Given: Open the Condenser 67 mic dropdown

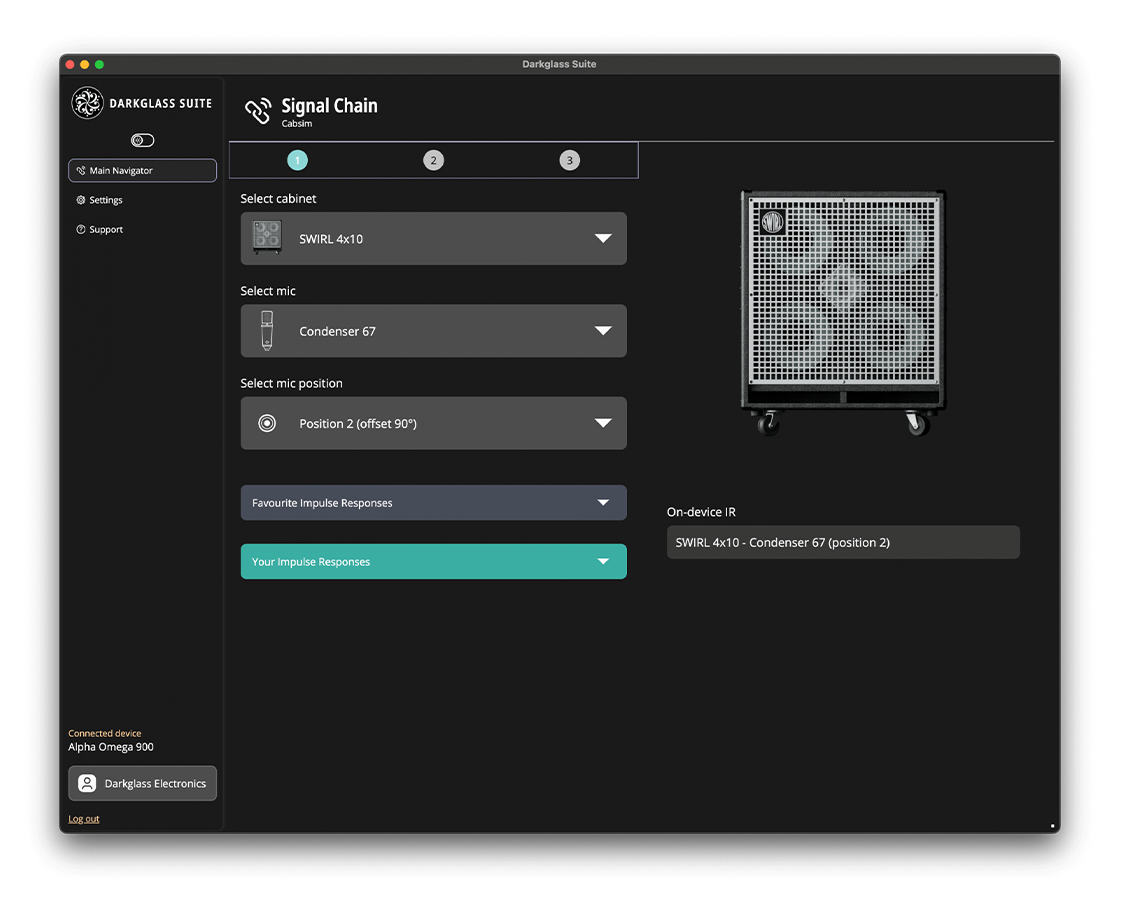Looking at the screenshot, I should (x=433, y=331).
